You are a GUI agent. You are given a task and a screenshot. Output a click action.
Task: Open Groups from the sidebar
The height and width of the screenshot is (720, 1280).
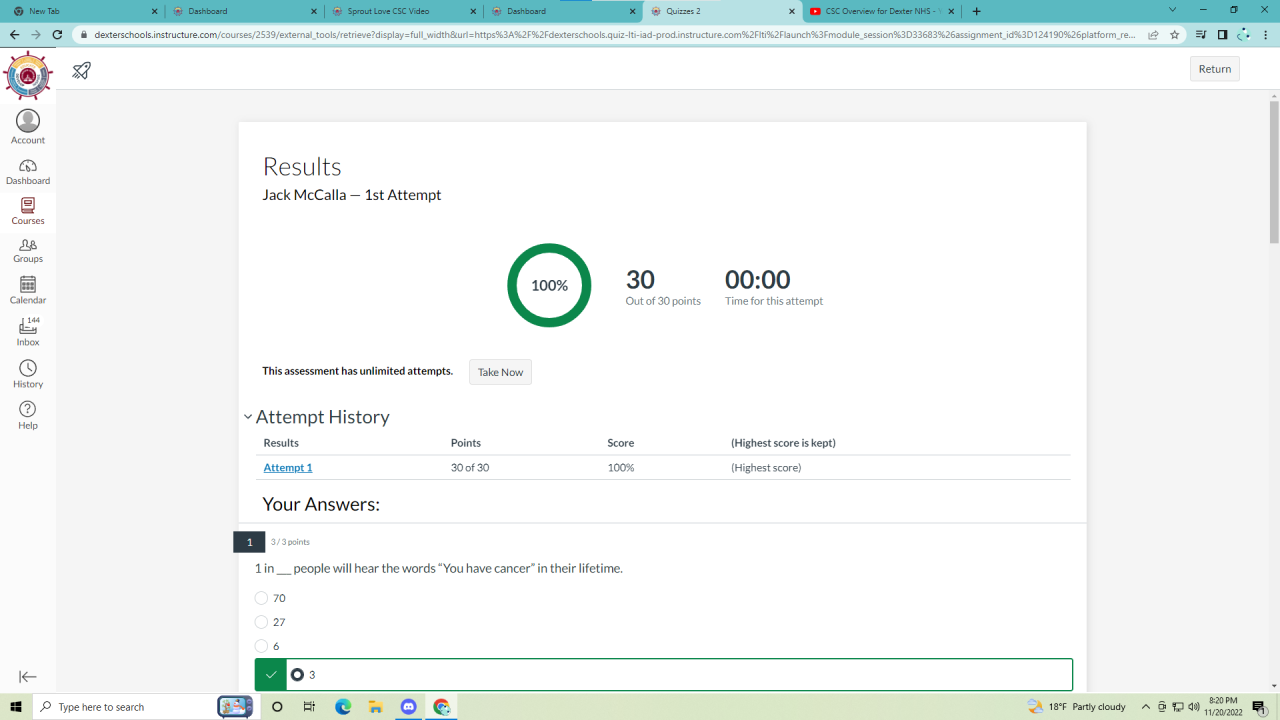pos(28,250)
